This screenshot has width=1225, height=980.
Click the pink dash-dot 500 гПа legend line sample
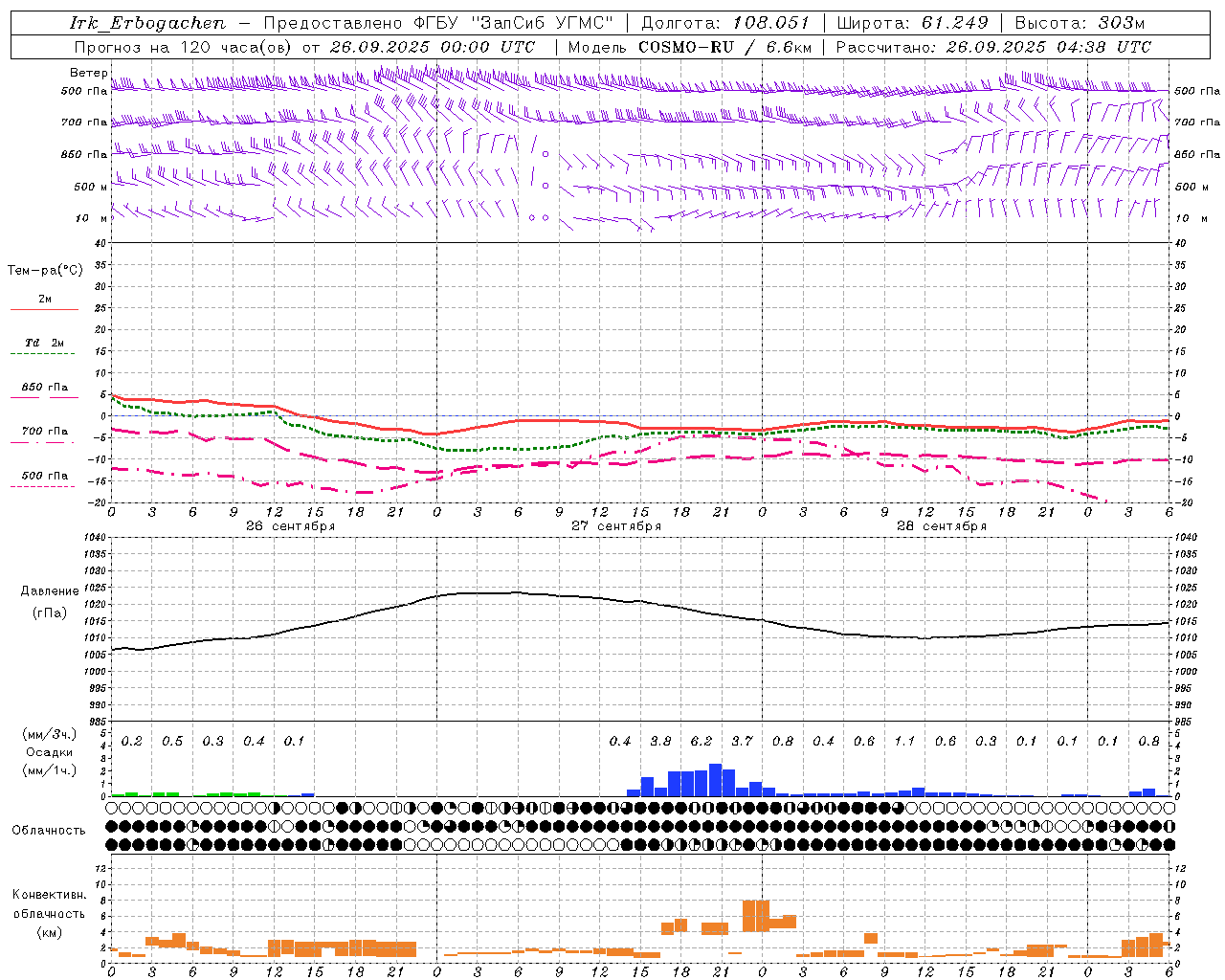pos(43,486)
